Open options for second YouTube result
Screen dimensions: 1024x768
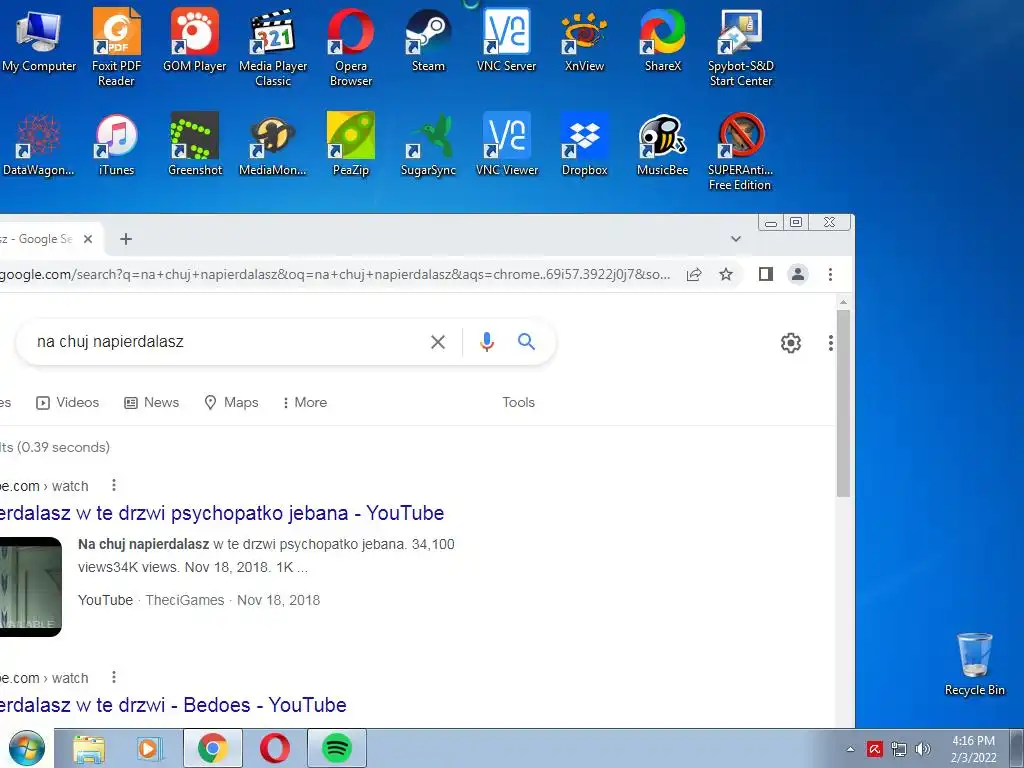click(114, 677)
